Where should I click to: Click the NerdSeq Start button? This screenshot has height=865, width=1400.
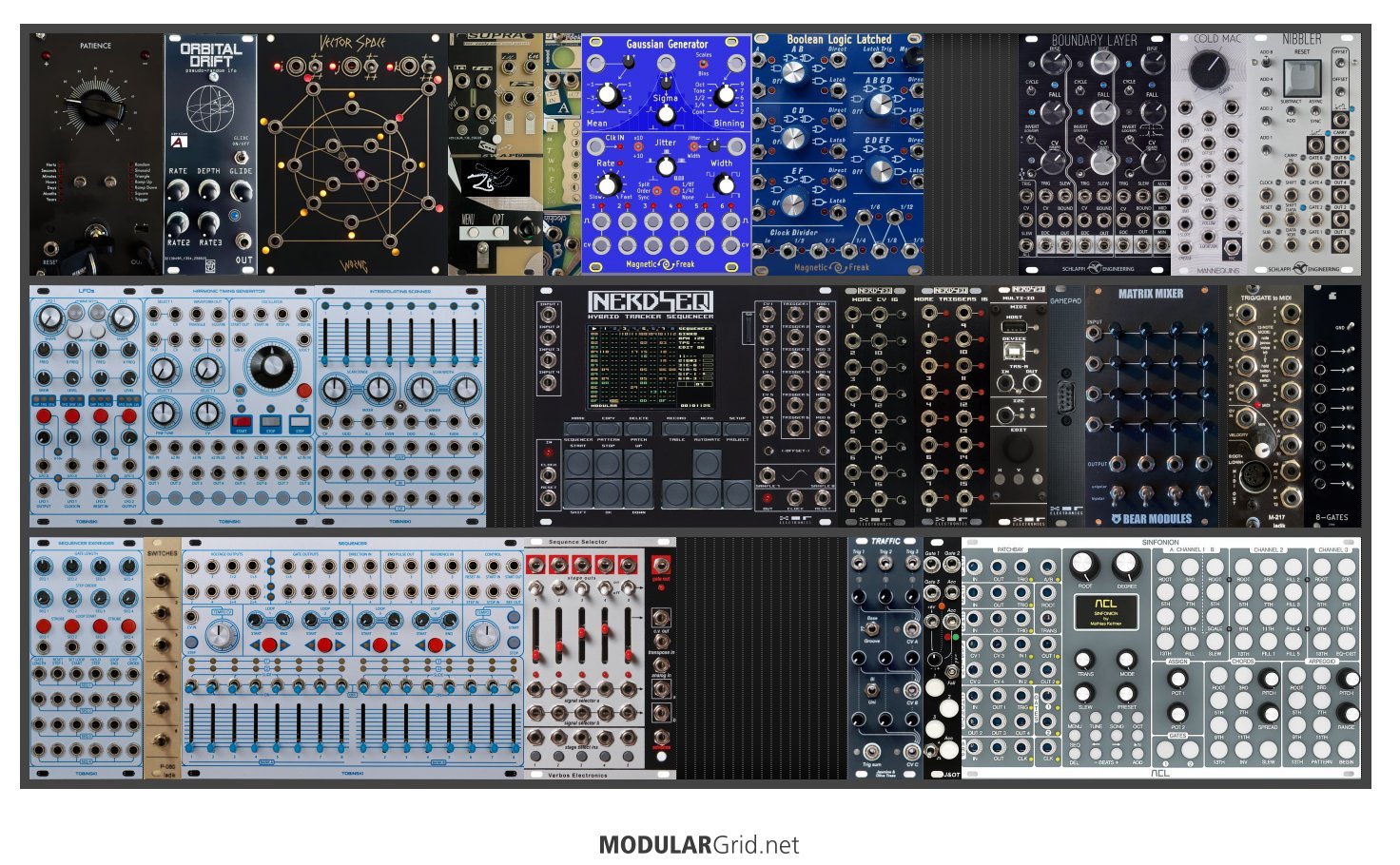click(579, 463)
